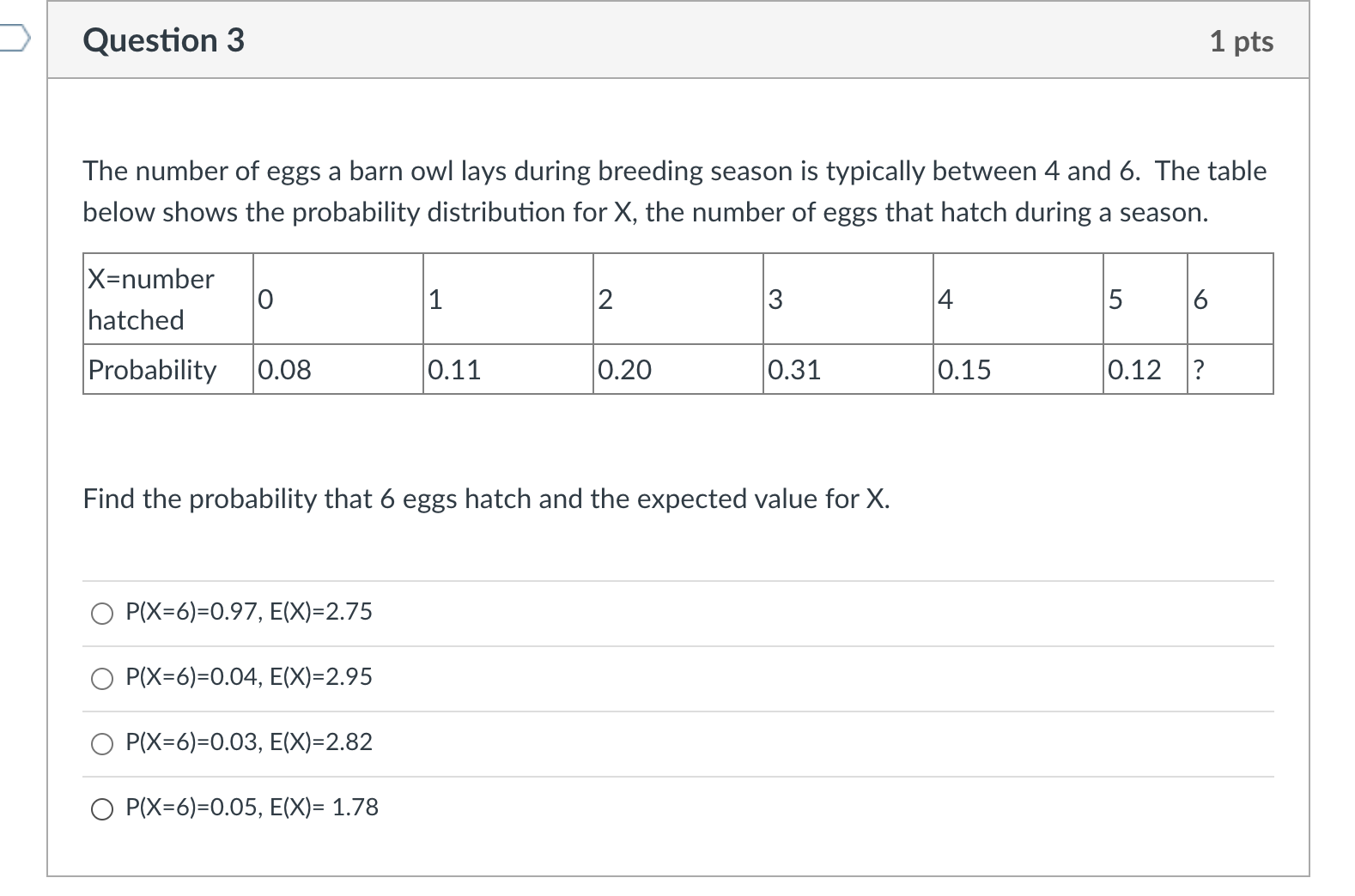Click the X=number hatched row header
Screen dimensions: 1355x896
click(x=168, y=300)
